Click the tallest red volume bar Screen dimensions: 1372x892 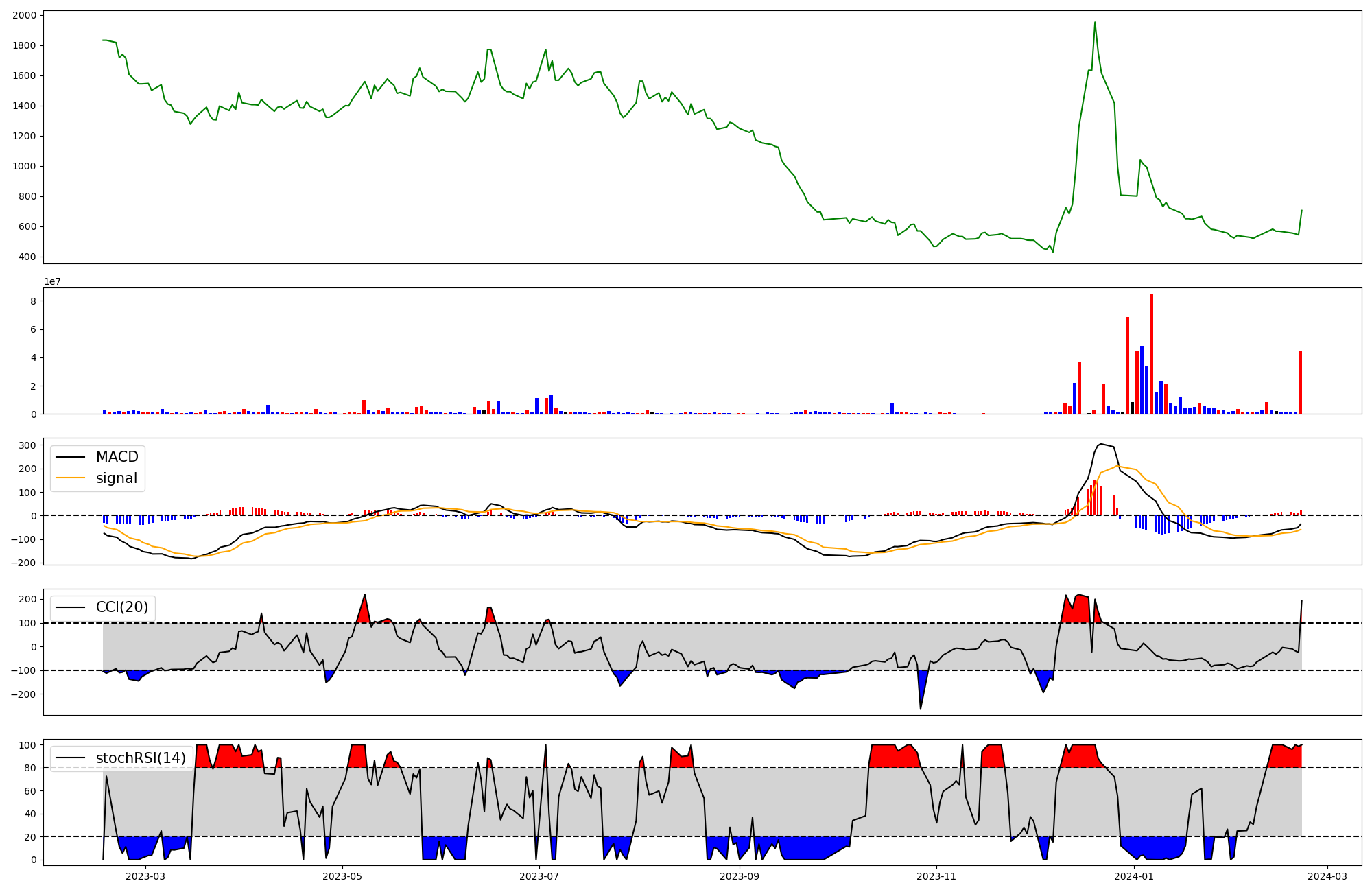click(x=1151, y=353)
